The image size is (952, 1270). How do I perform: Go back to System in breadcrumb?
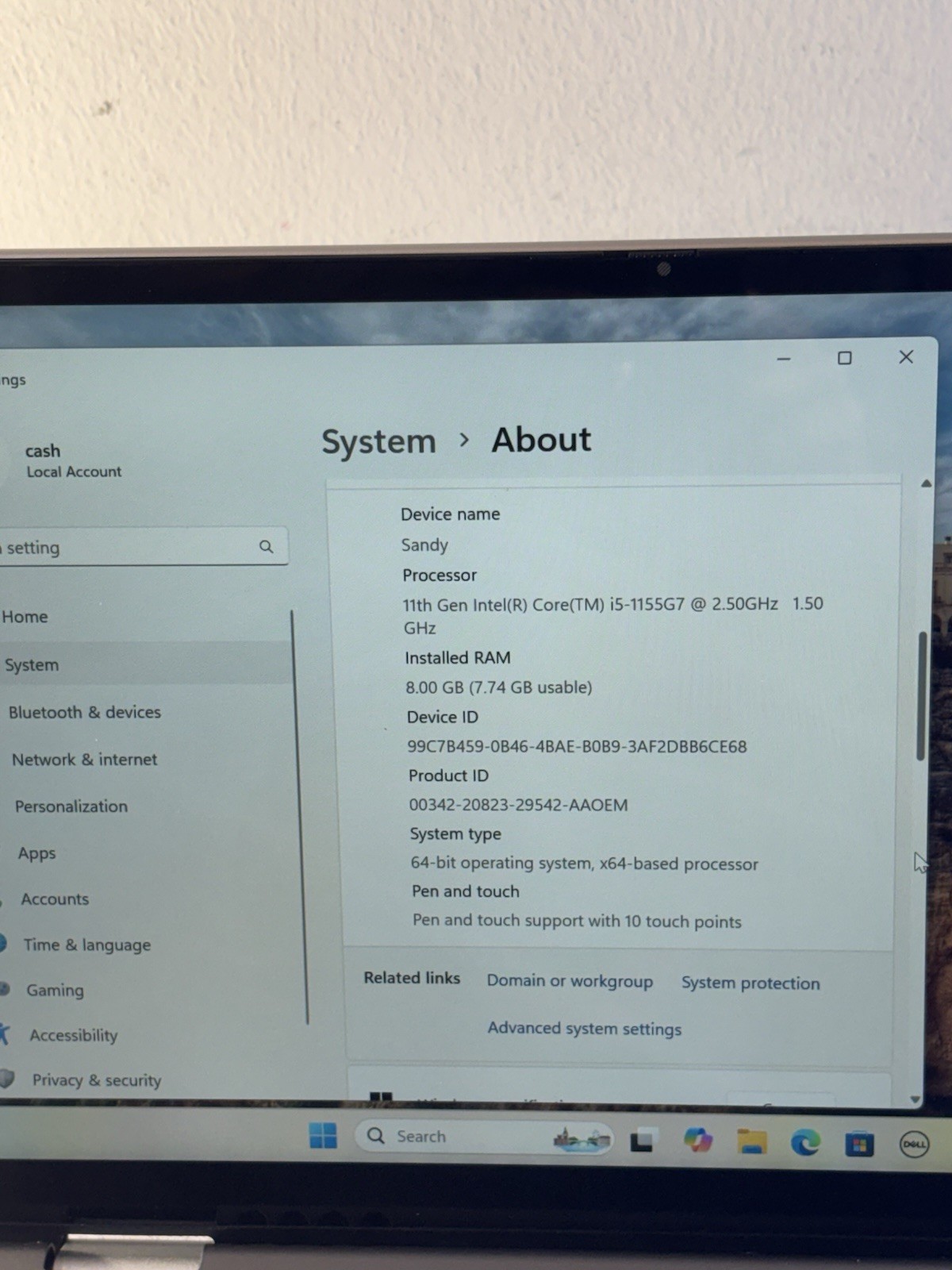(x=378, y=441)
